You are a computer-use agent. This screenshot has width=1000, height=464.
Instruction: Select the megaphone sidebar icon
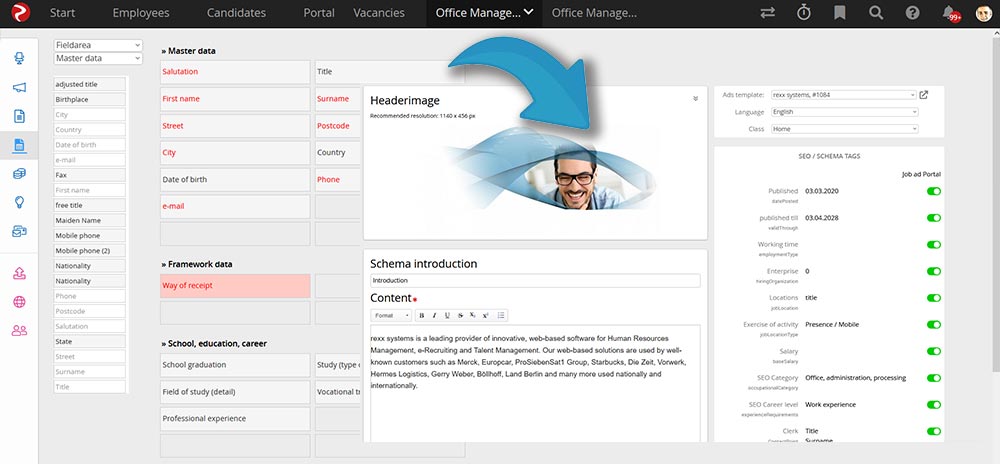click(19, 87)
